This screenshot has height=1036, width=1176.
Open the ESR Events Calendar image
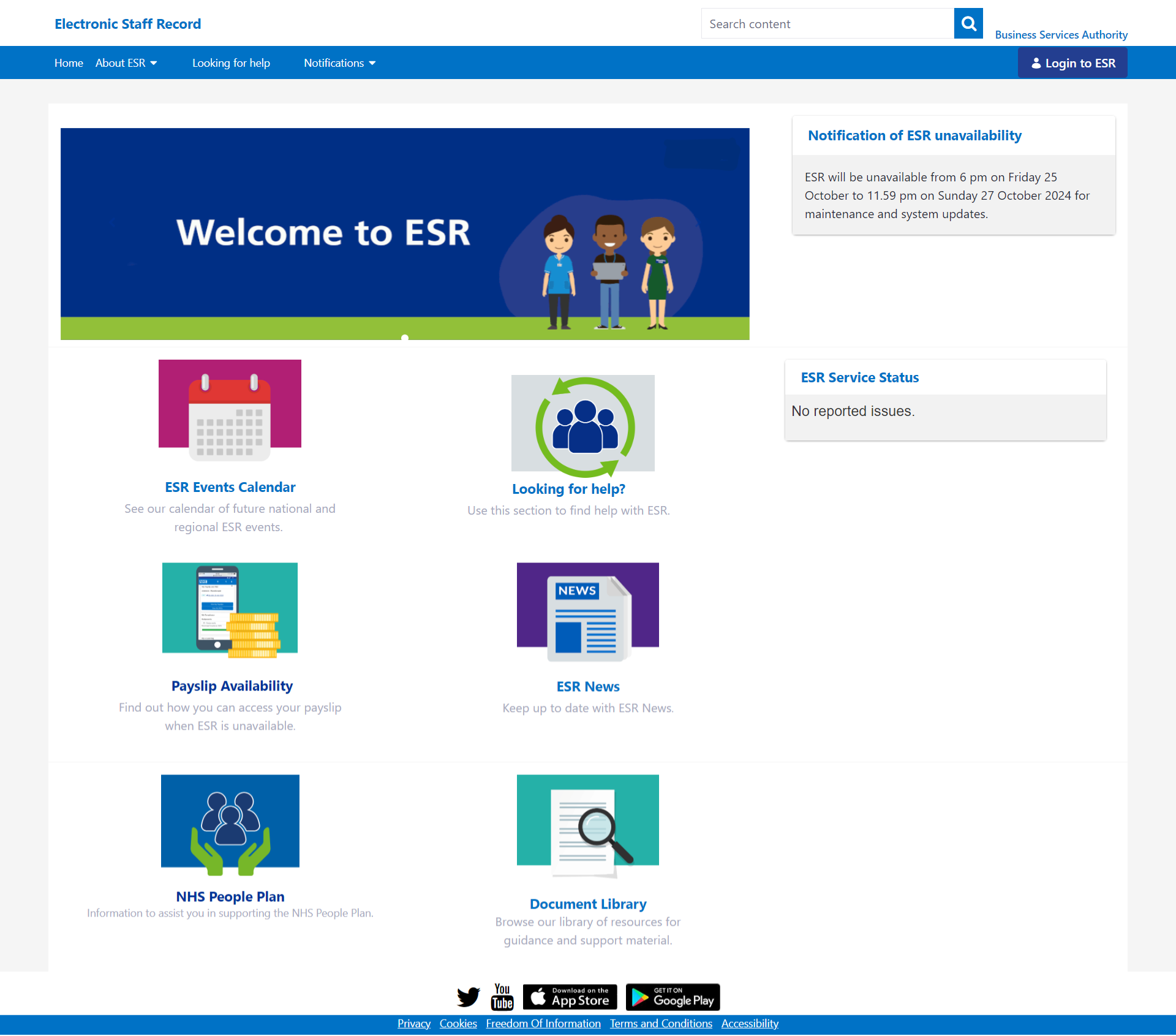[x=230, y=409]
